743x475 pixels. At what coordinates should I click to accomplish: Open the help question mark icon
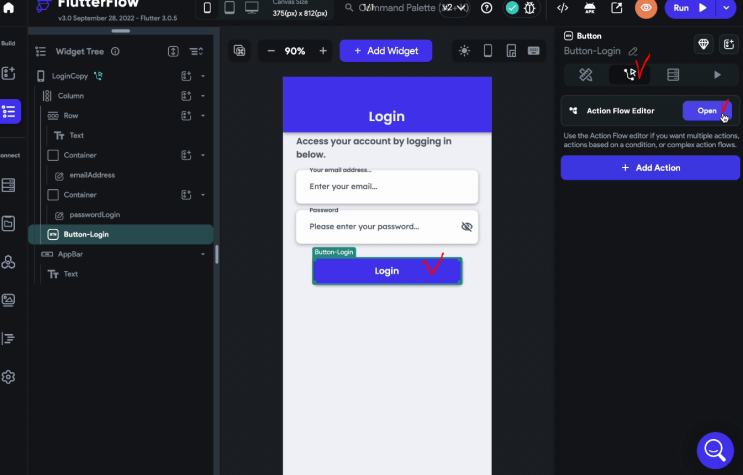click(486, 8)
